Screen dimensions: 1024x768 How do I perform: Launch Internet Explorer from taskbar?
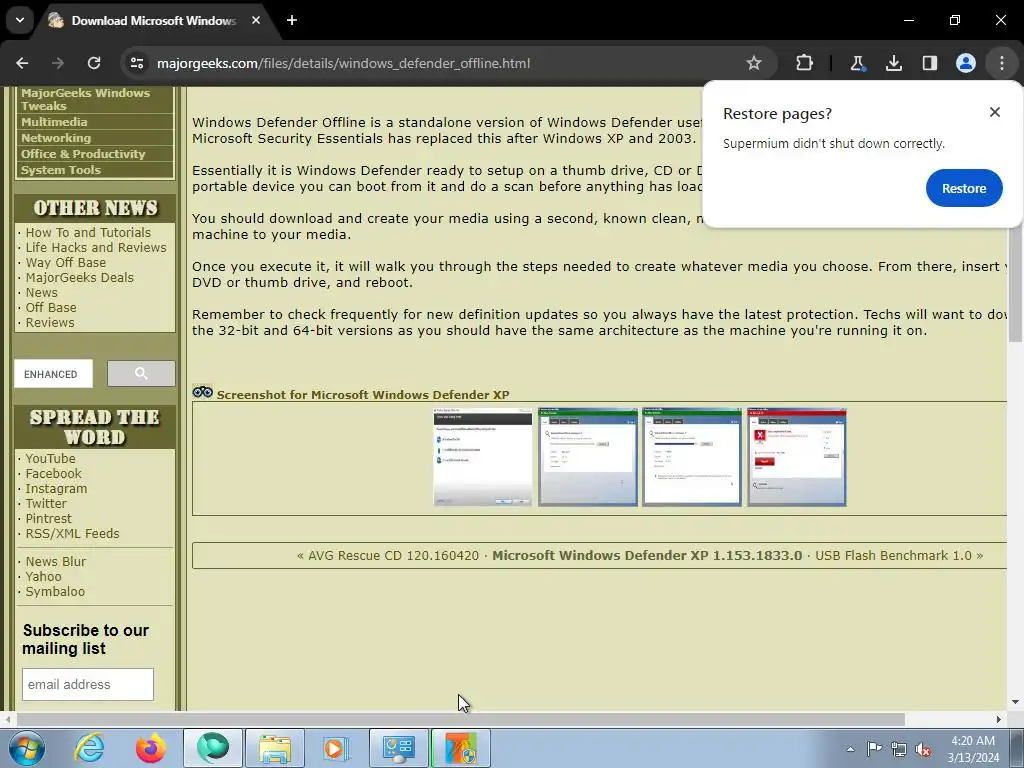[x=89, y=748]
